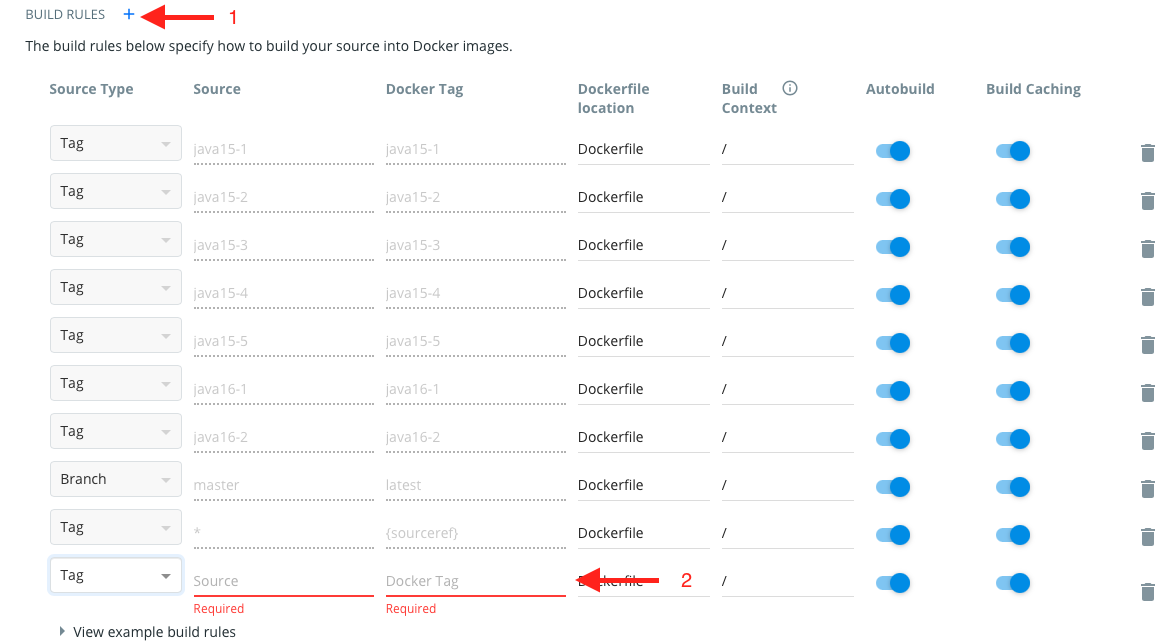1171x641 pixels.
Task: Click the required Source input field
Action: 283,581
